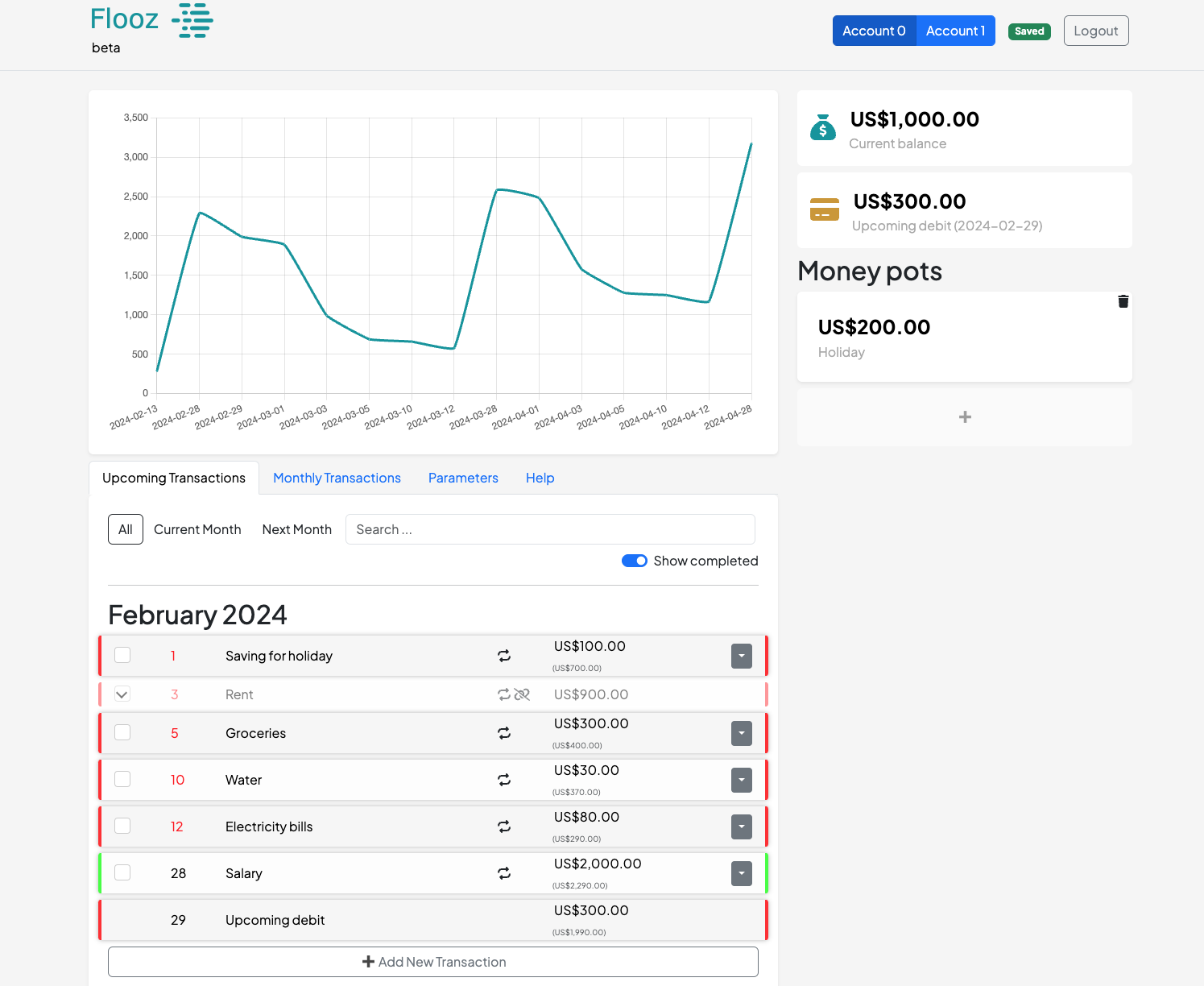Click the chart's 2024-03-28 axis label
1204x986 pixels.
[x=474, y=417]
